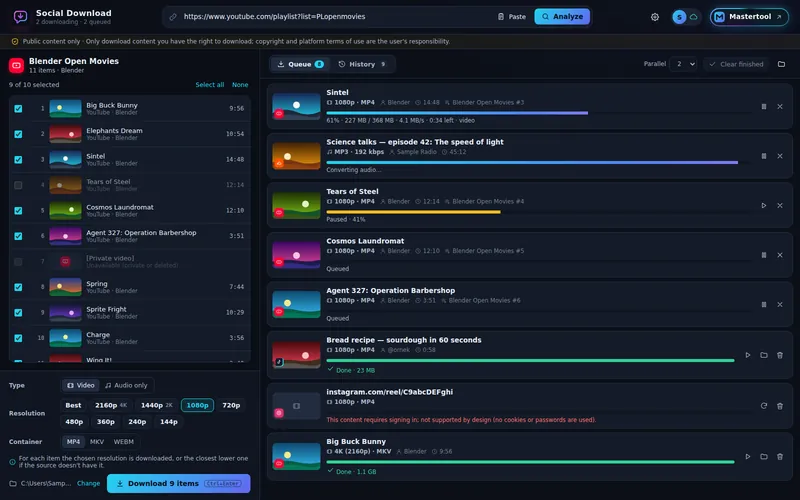Choose the WEBM container

(x=123, y=442)
